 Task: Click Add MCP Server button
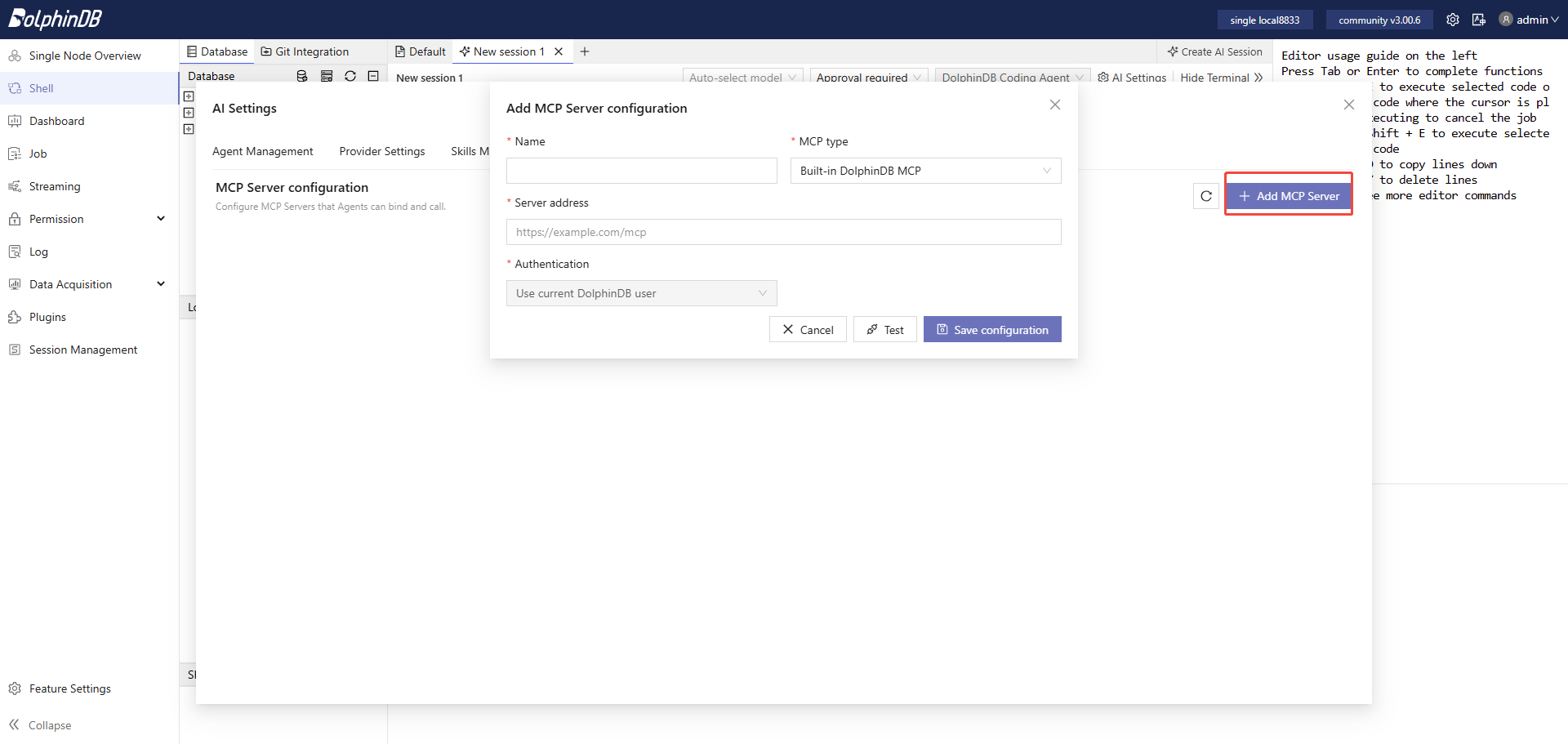1289,196
